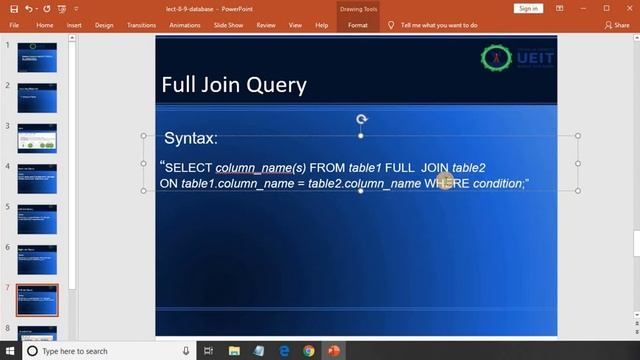Start slideshow from beginning icon
Viewport: 640px width, 360px height.
pyautogui.click(x=62, y=9)
